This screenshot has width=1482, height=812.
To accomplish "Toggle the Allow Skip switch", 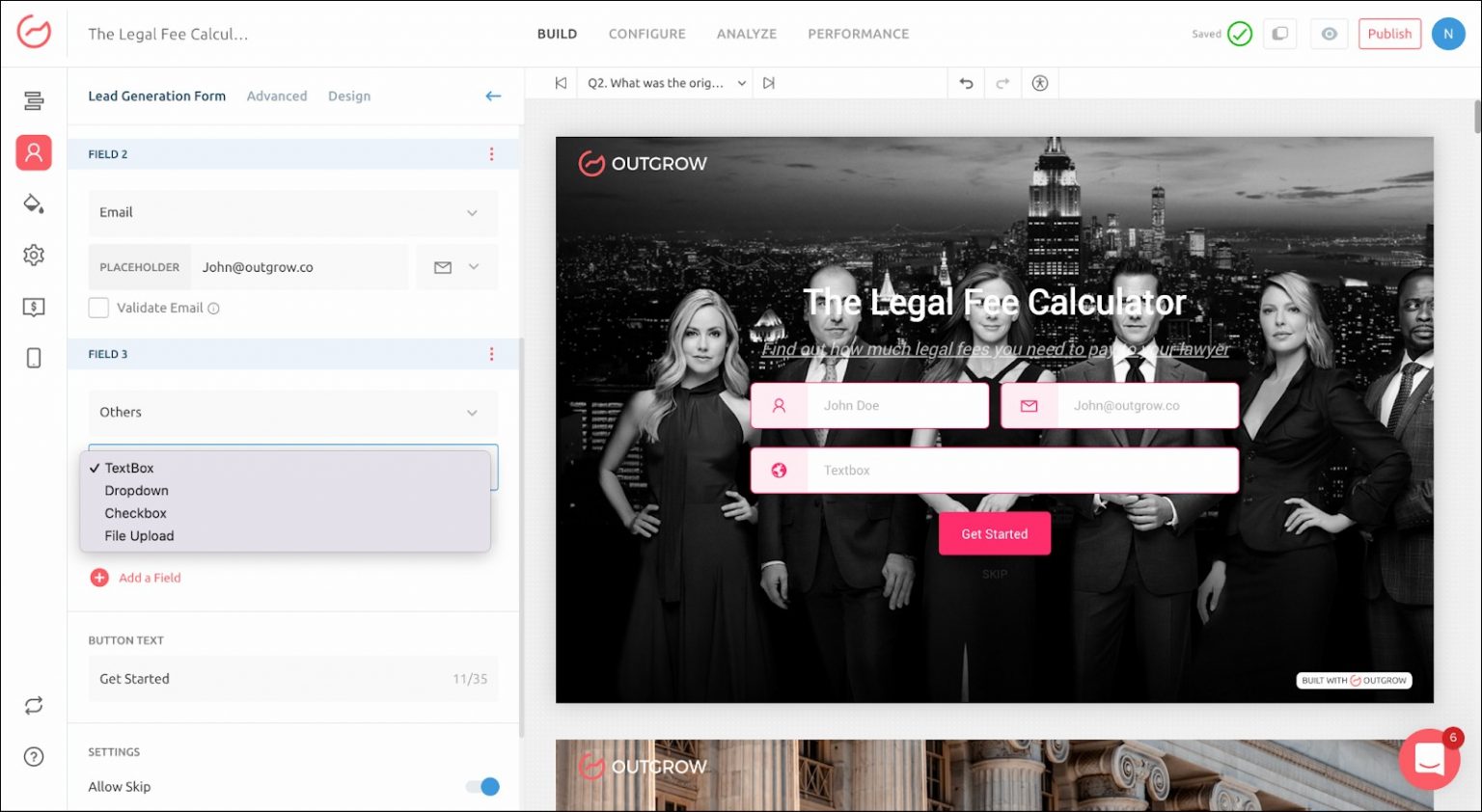I will [482, 787].
